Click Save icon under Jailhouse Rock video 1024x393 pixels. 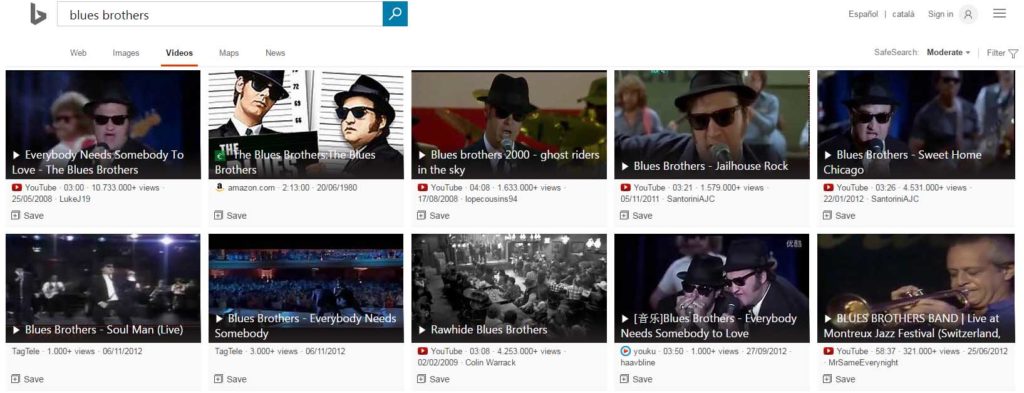click(x=625, y=215)
